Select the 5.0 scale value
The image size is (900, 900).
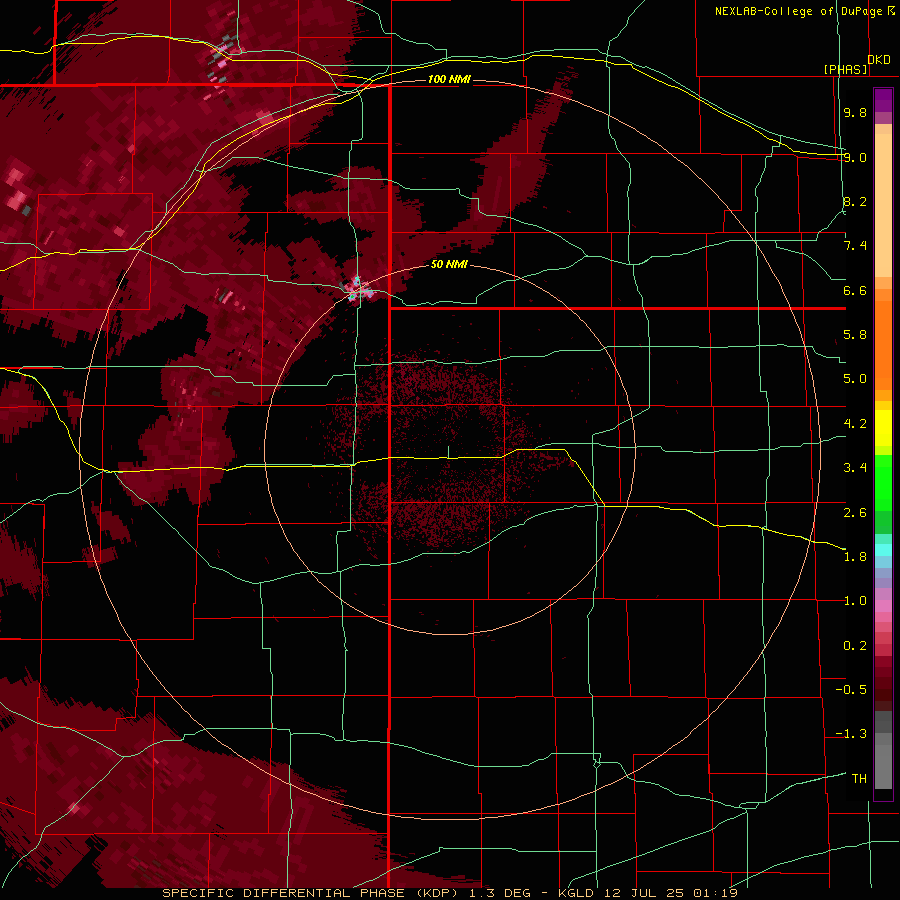click(x=855, y=379)
